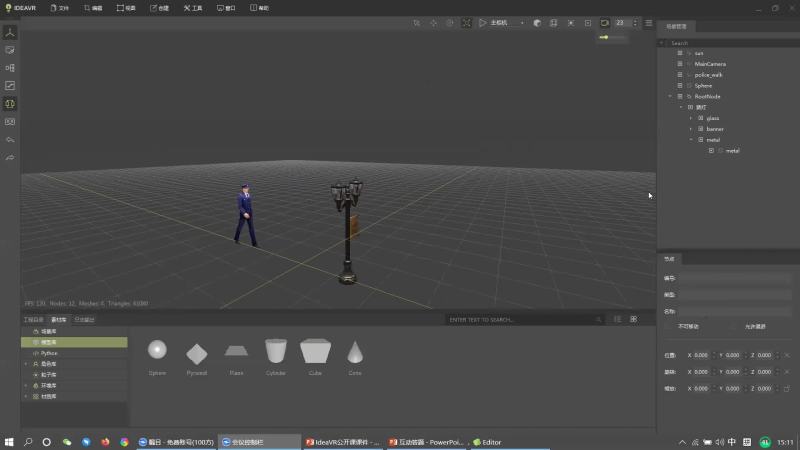The image size is (800, 450).
Task: Click the image panel icon in left sidebar
Action: pyautogui.click(x=10, y=50)
